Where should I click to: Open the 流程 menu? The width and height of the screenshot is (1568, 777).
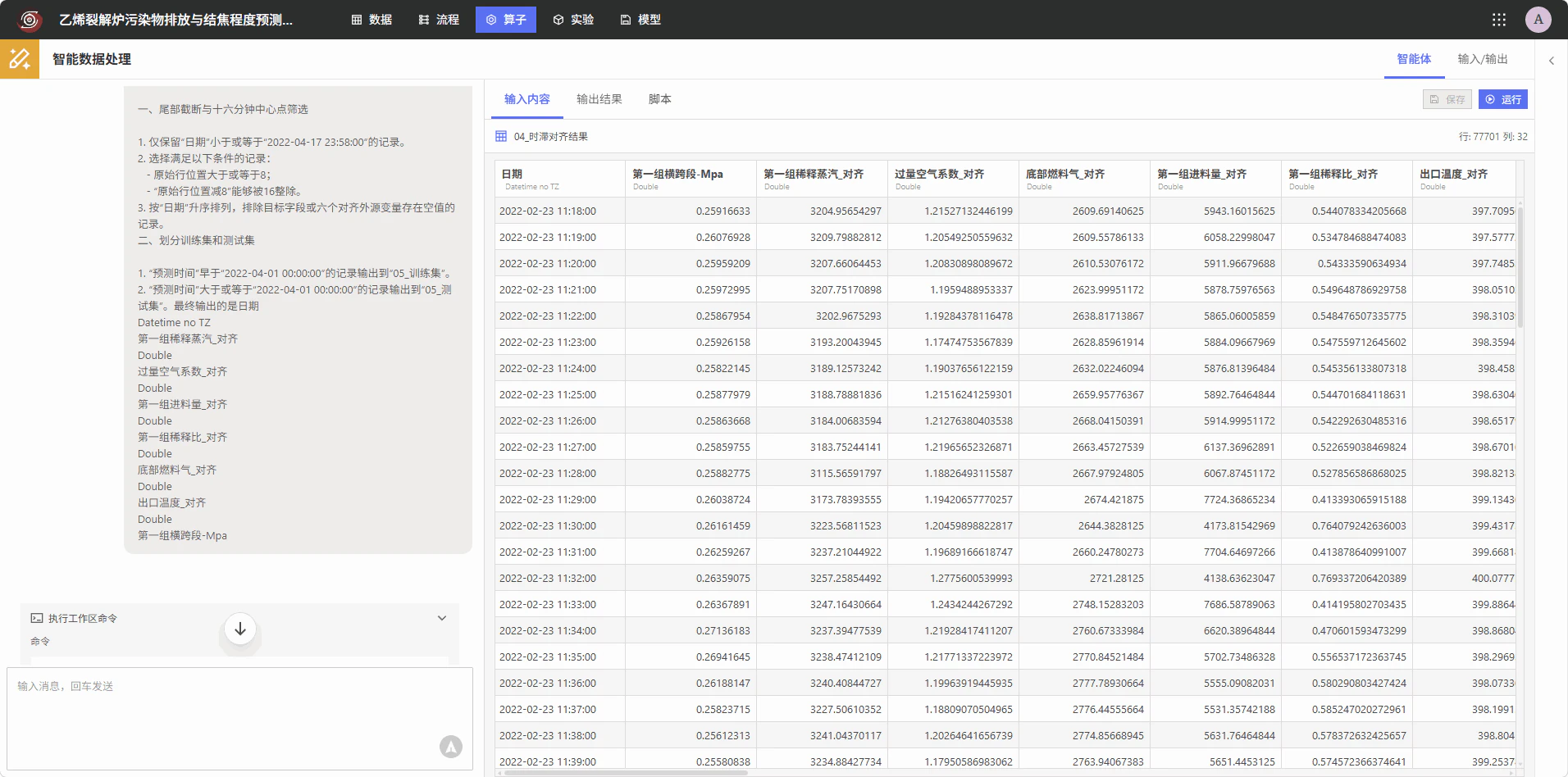tap(439, 20)
